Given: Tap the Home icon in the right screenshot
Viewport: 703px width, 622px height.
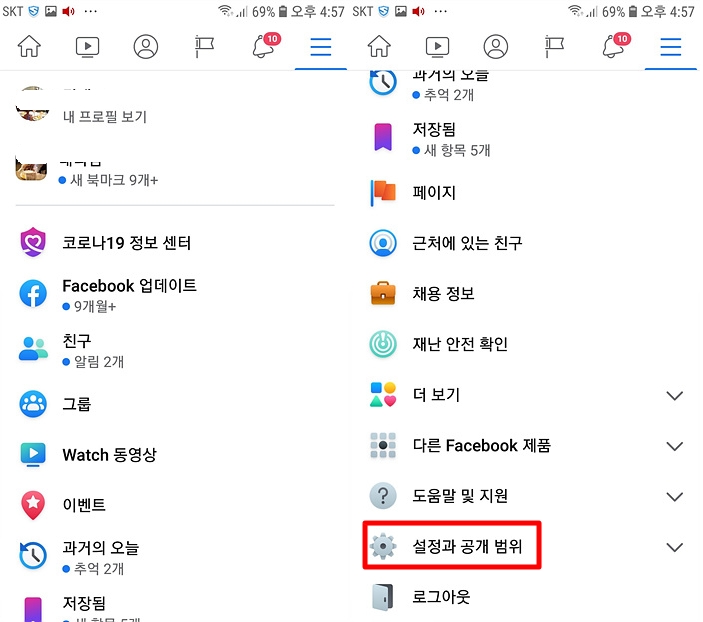Looking at the screenshot, I should (x=379, y=46).
